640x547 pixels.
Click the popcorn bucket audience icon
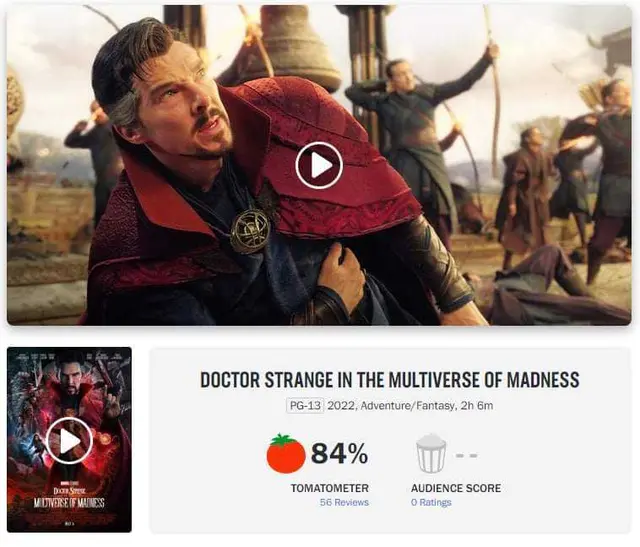pyautogui.click(x=431, y=454)
